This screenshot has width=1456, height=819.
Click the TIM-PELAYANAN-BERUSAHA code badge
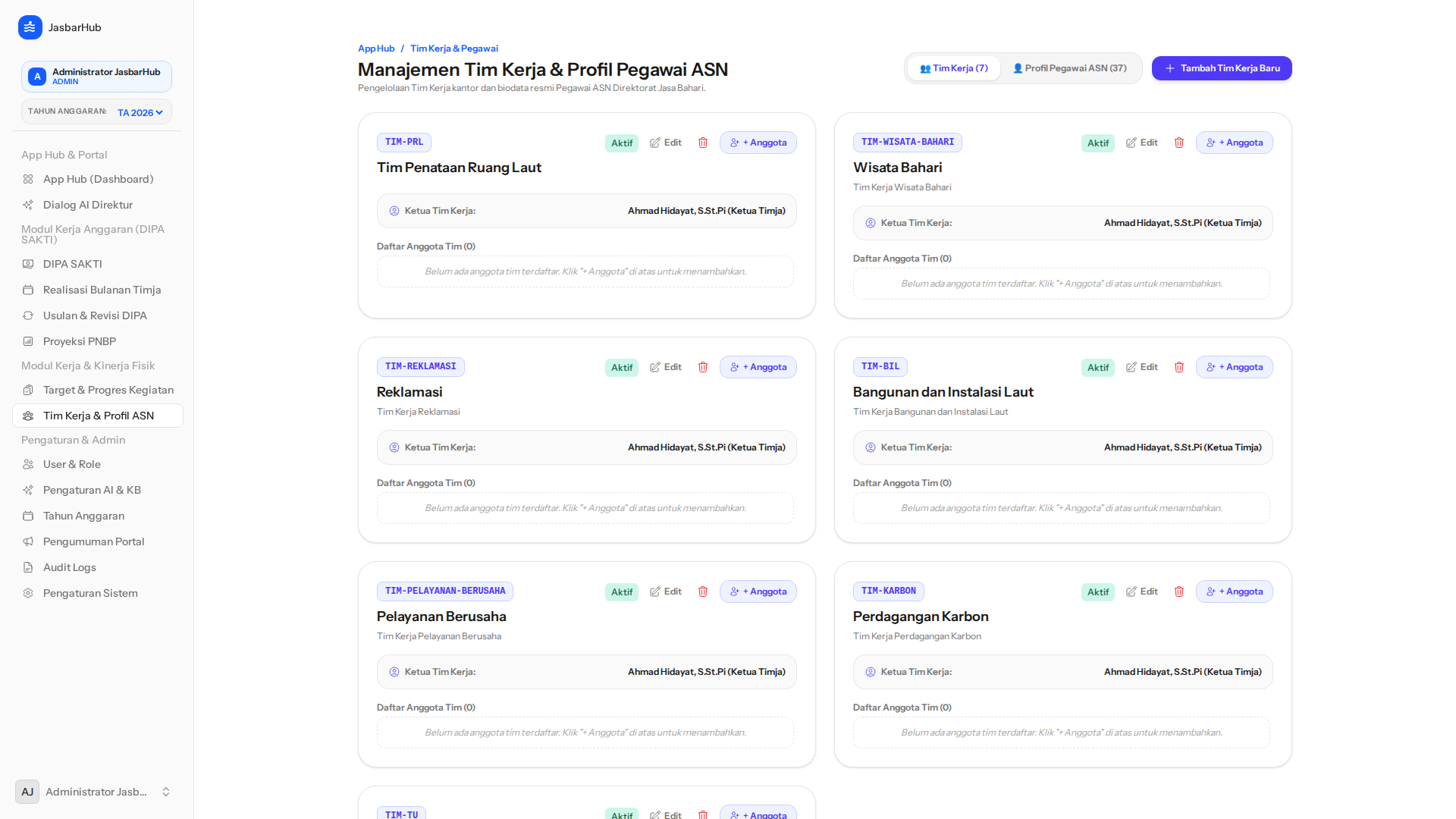click(445, 591)
